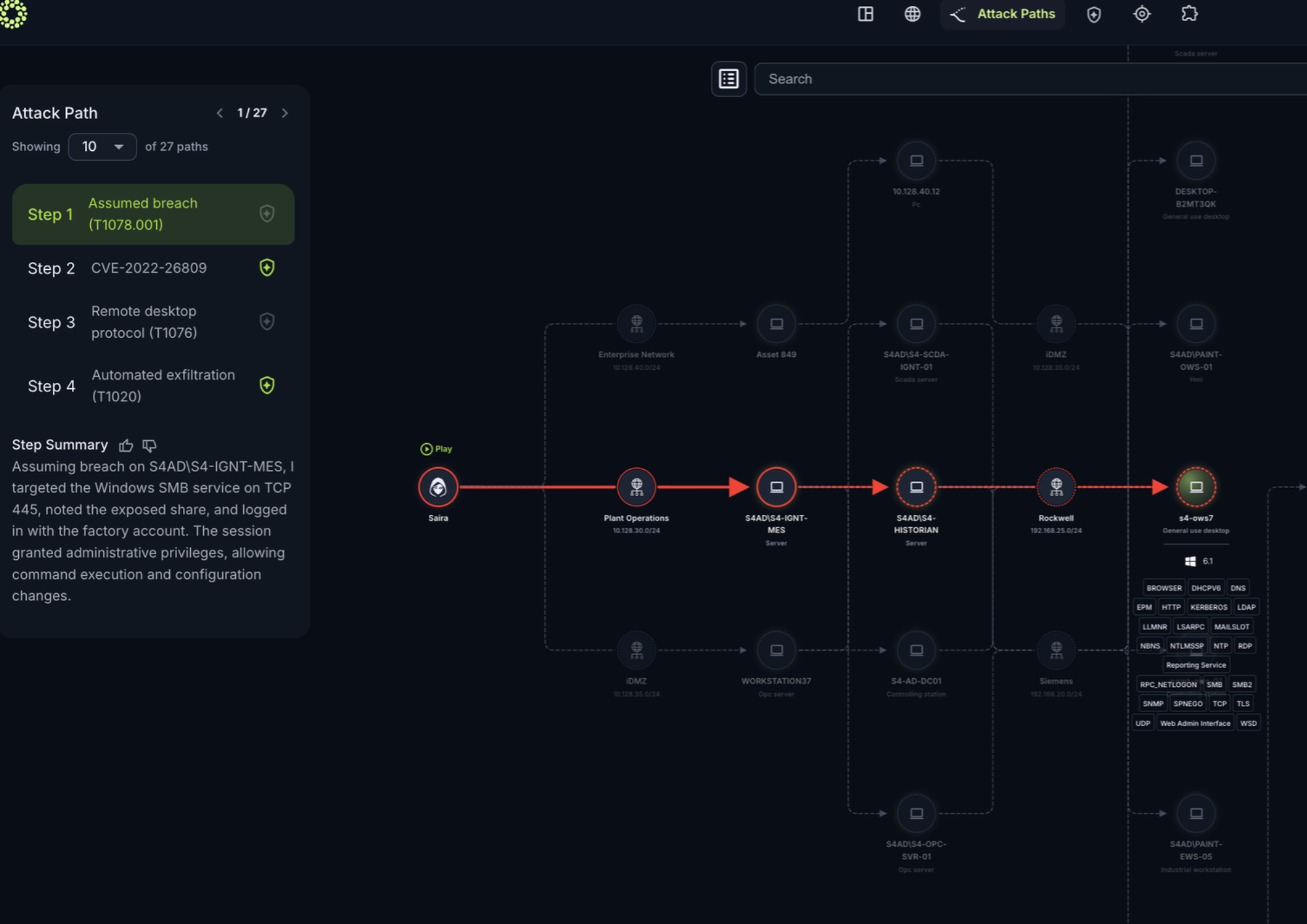Click the green shield icon on Step 2
The width and height of the screenshot is (1307, 924).
point(267,267)
